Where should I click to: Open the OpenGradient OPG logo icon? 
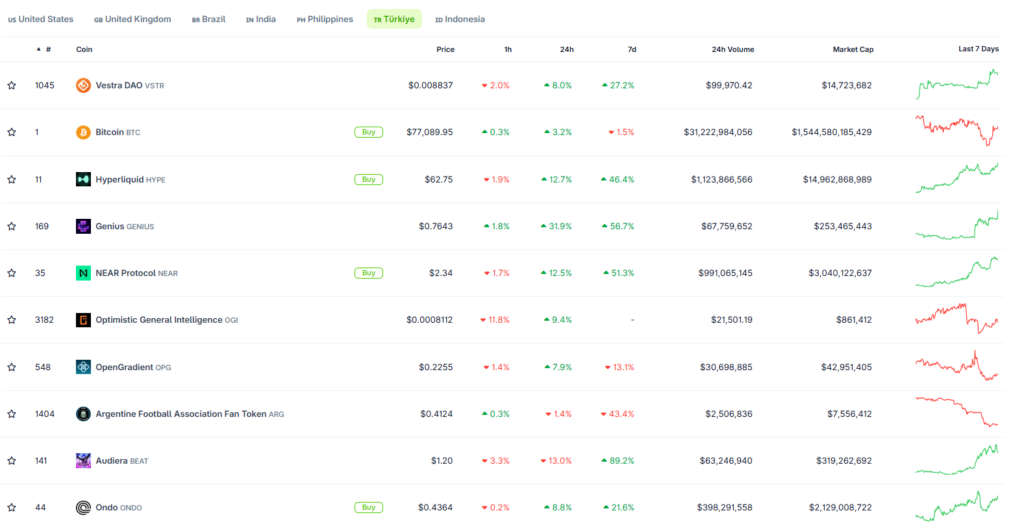[83, 367]
